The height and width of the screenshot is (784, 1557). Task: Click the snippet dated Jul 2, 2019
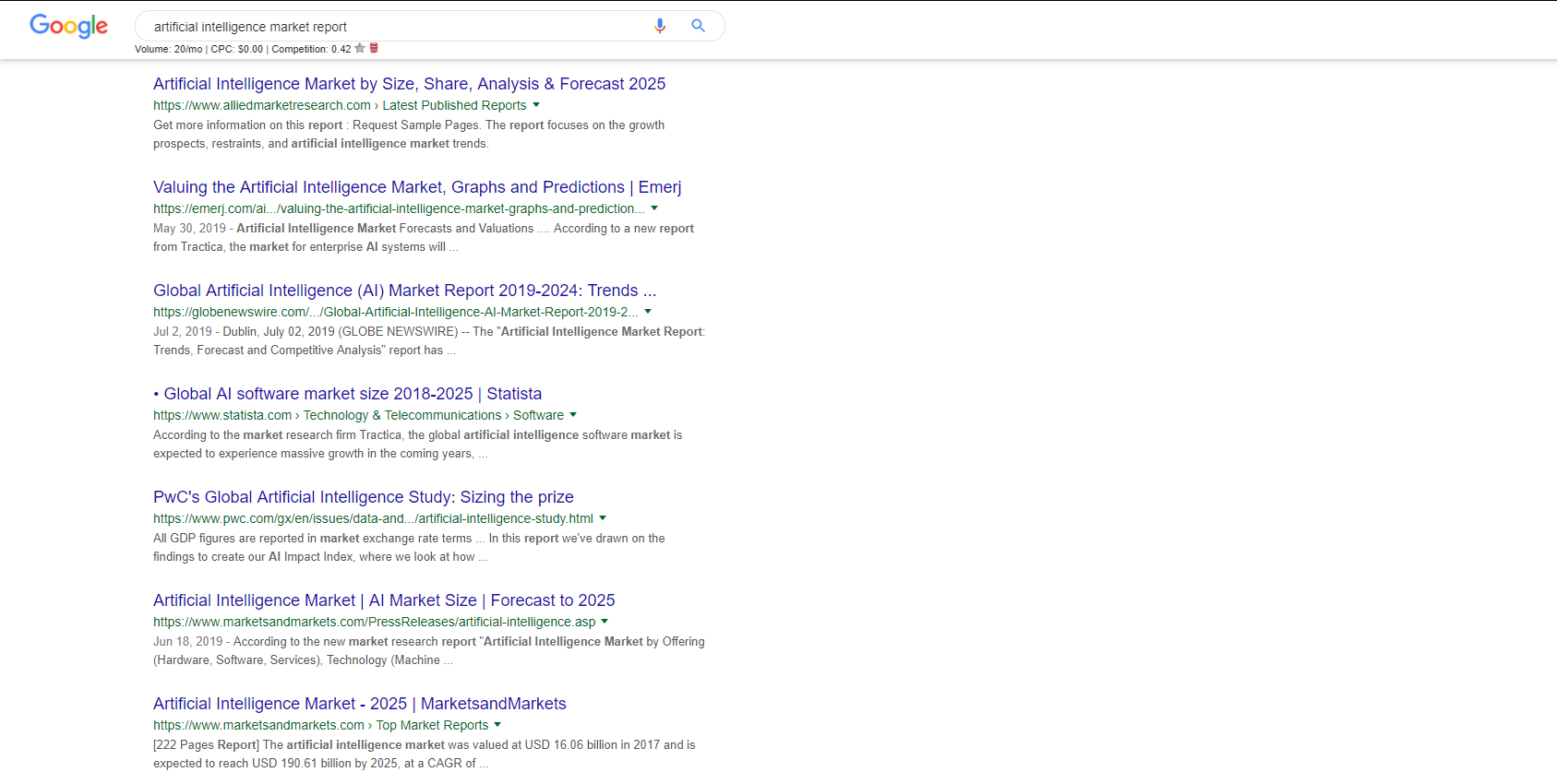429,341
